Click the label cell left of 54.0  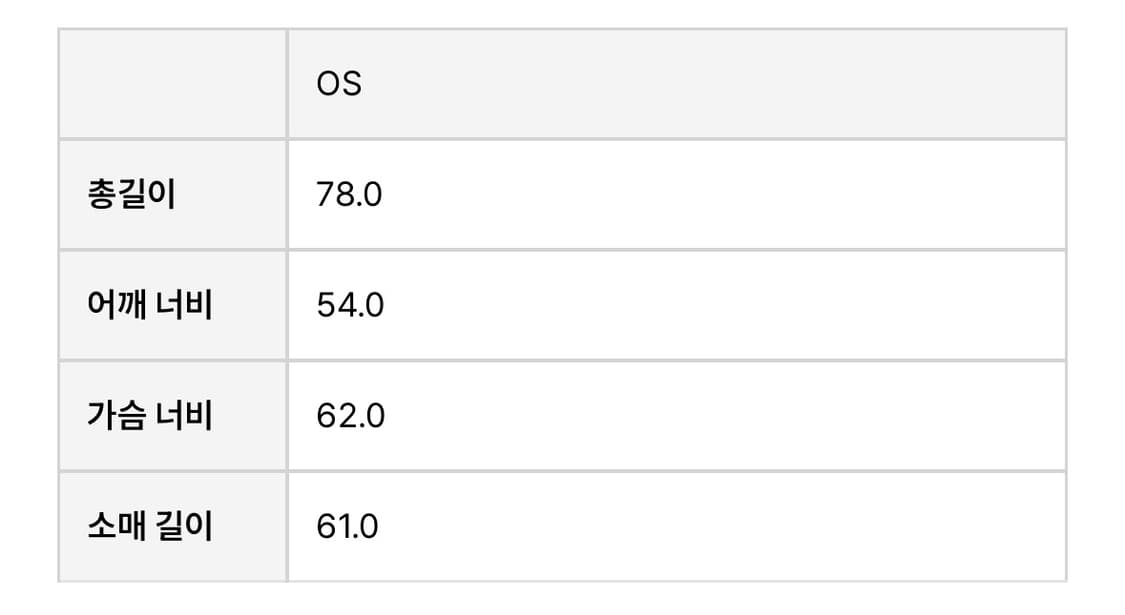[x=173, y=305]
